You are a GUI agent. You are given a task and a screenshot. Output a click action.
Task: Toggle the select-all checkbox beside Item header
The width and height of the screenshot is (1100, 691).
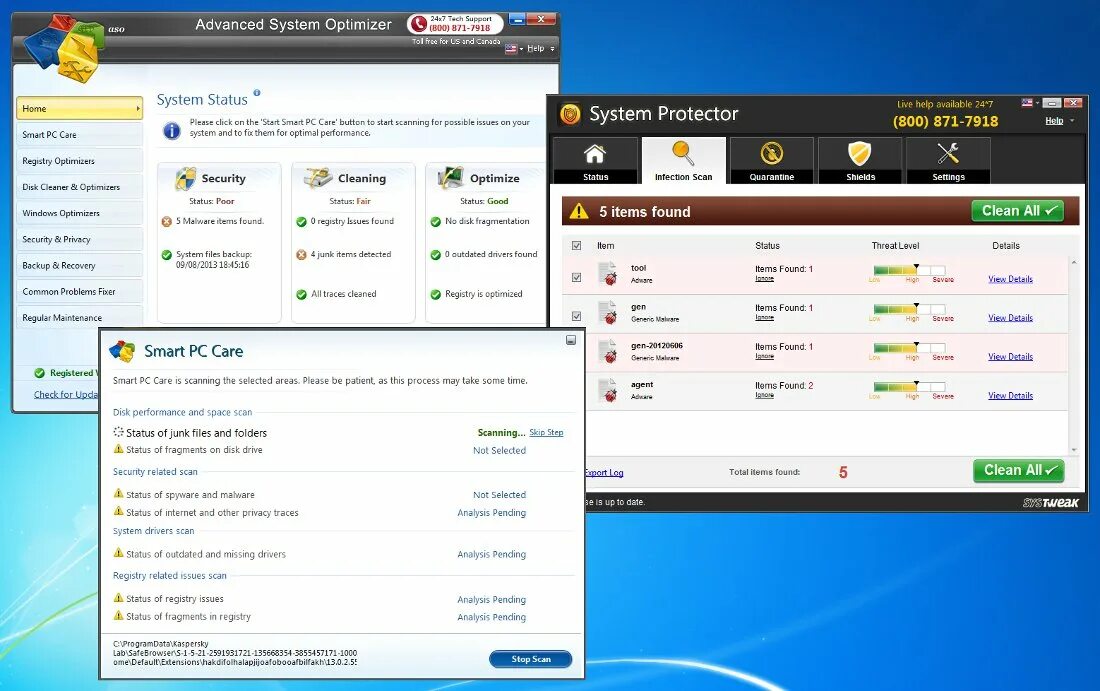tap(577, 246)
